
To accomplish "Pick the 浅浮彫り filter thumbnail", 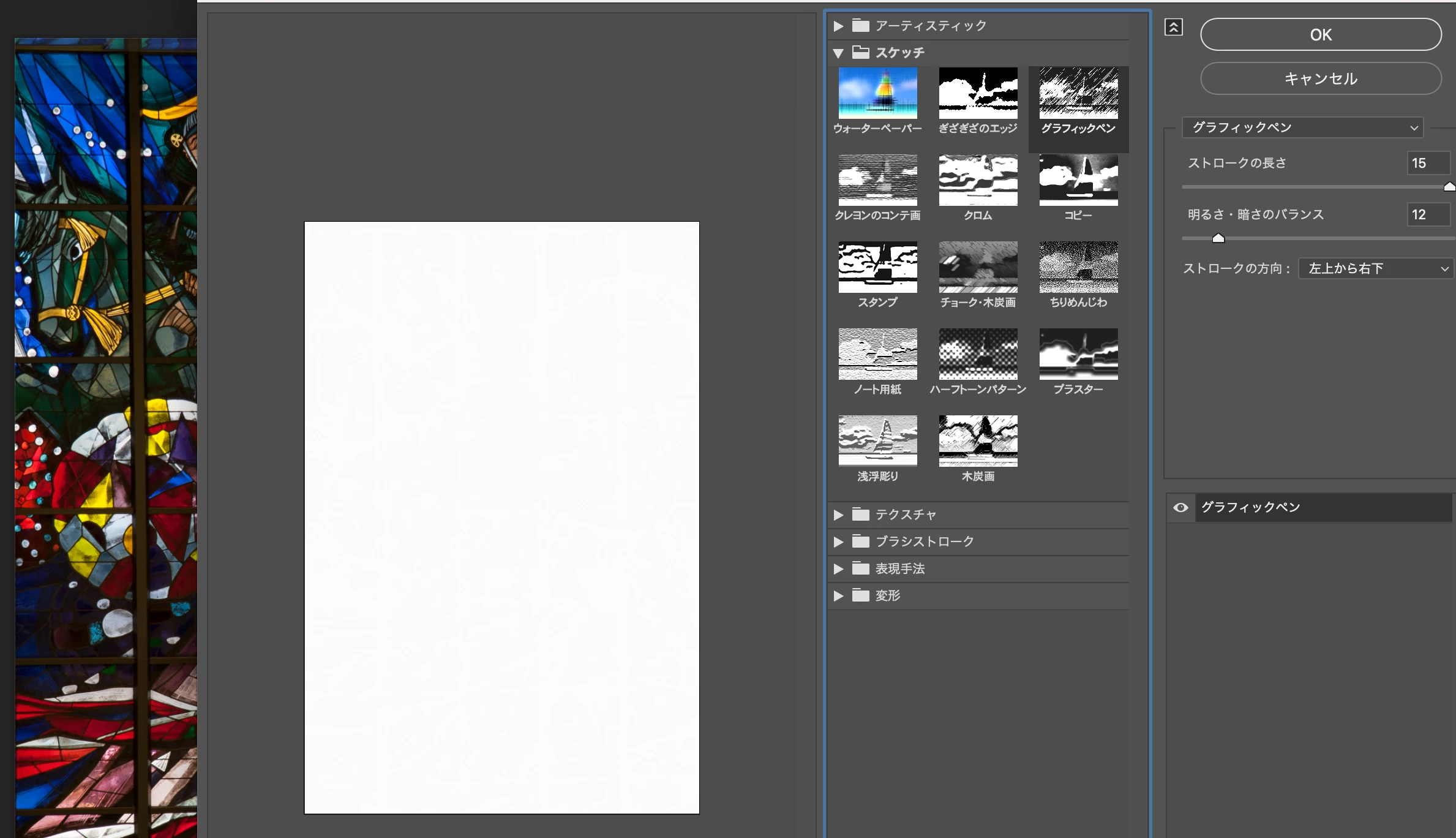I will 877,441.
